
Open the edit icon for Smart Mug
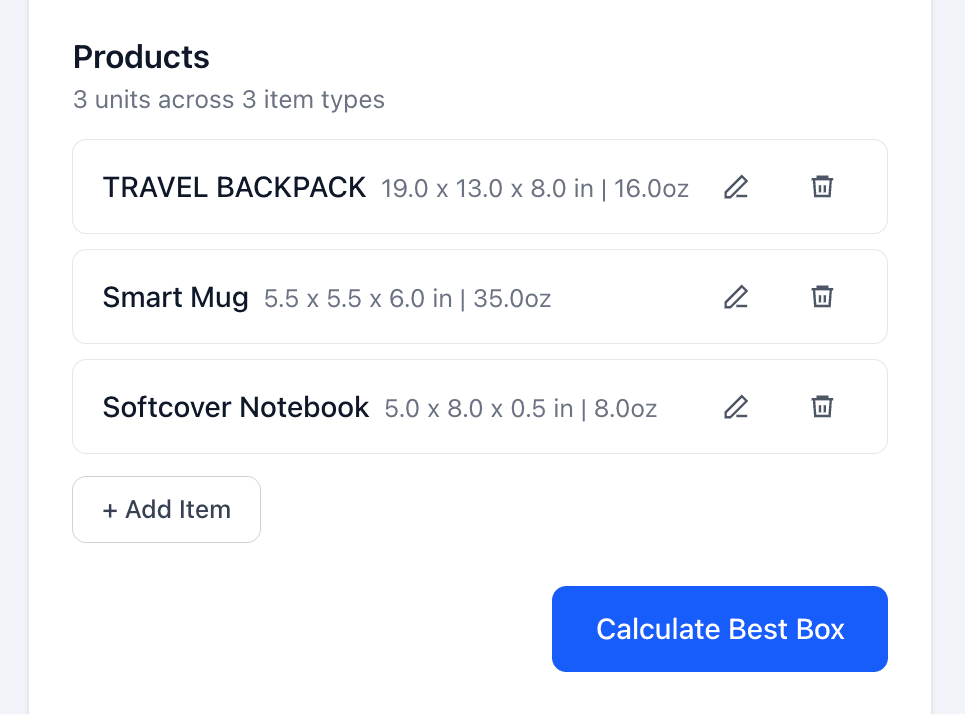[x=736, y=297]
